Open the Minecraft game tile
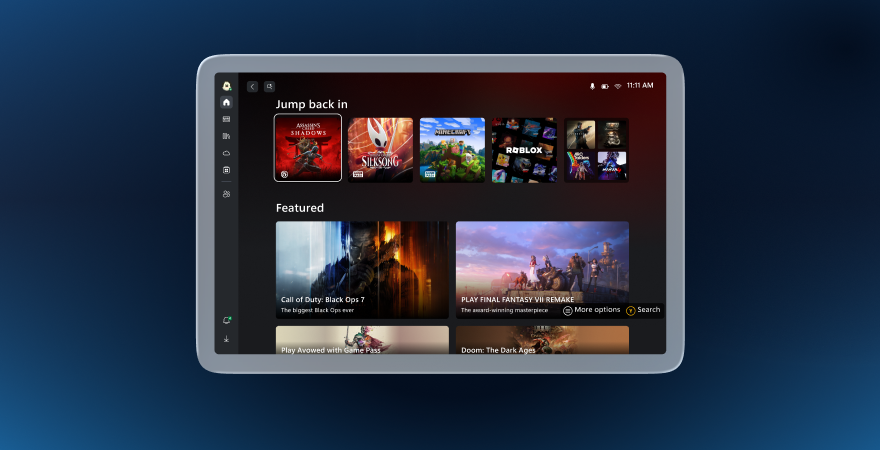880x450 pixels. tap(452, 150)
